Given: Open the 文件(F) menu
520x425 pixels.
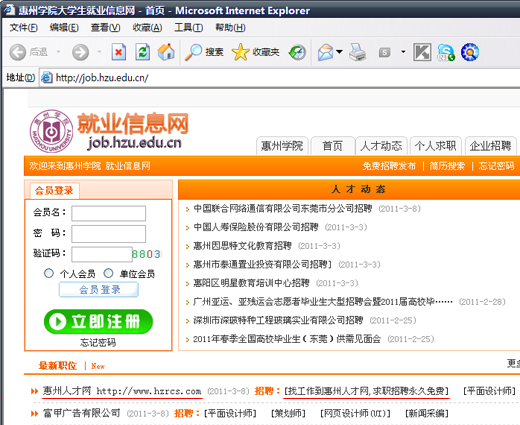Looking at the screenshot, I should [x=24, y=27].
